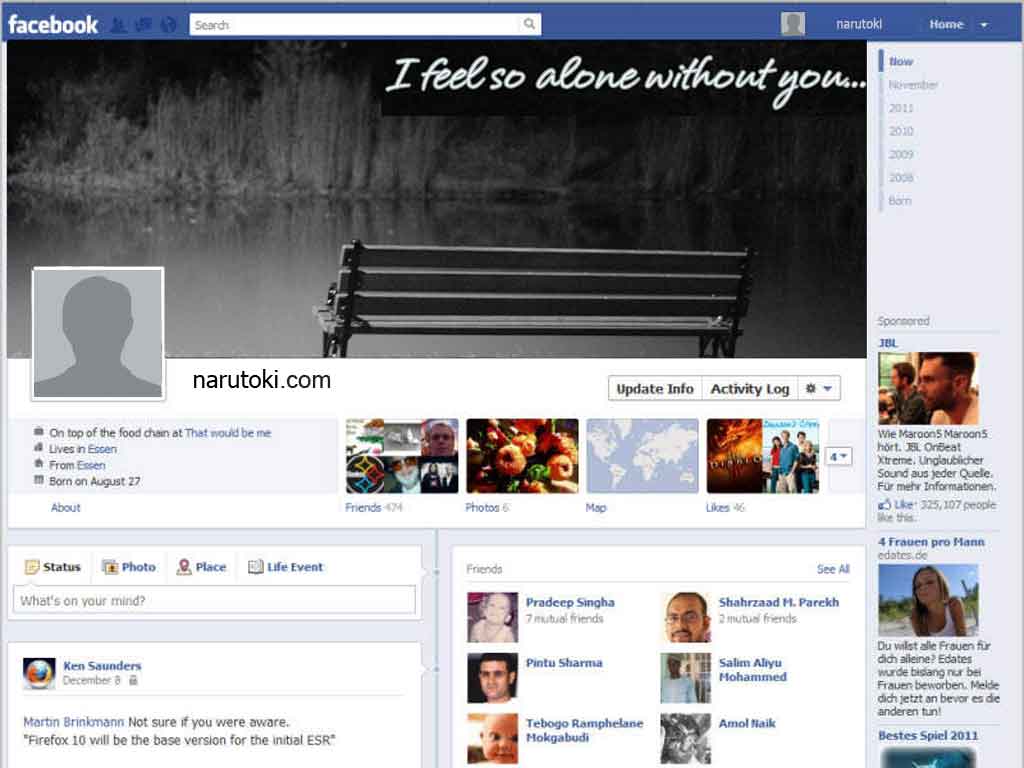This screenshot has height=768, width=1024.
Task: Click the 'Photos 6' label
Action: coord(487,508)
